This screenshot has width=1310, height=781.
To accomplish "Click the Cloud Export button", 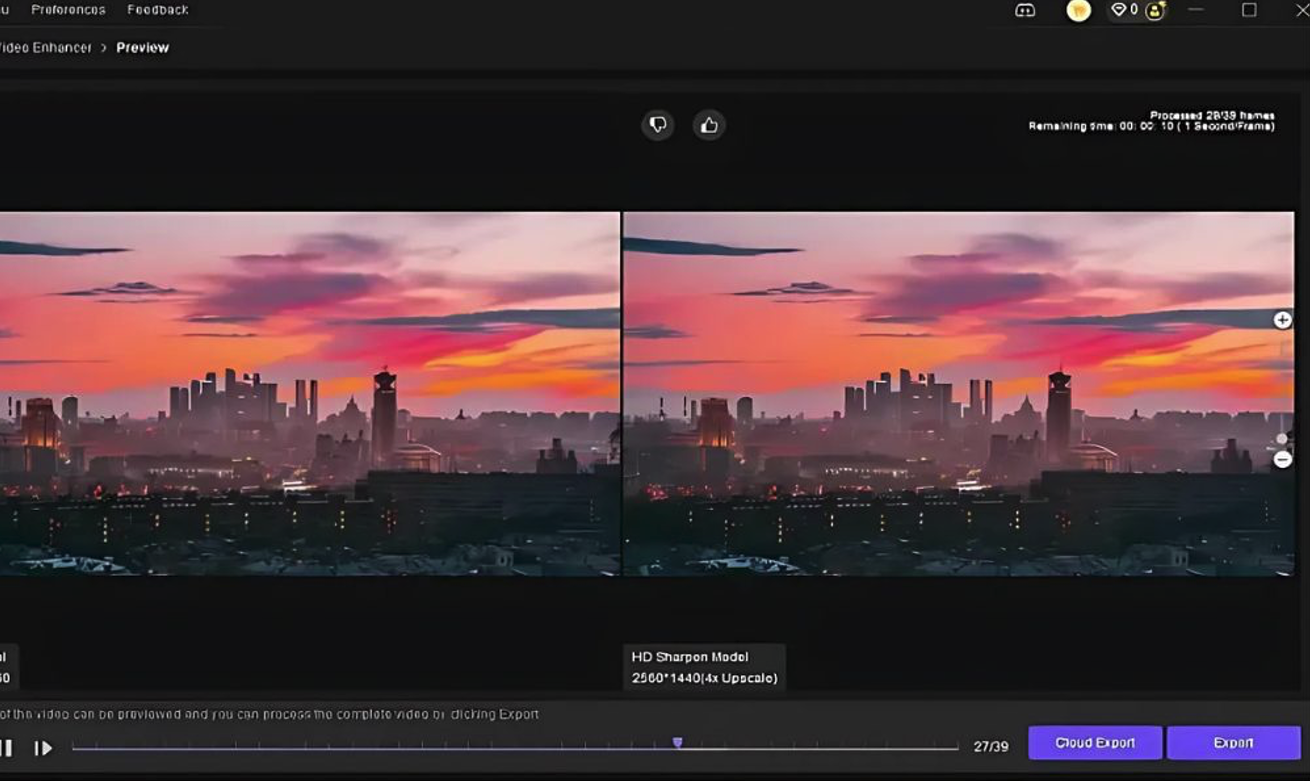I will tap(1095, 743).
